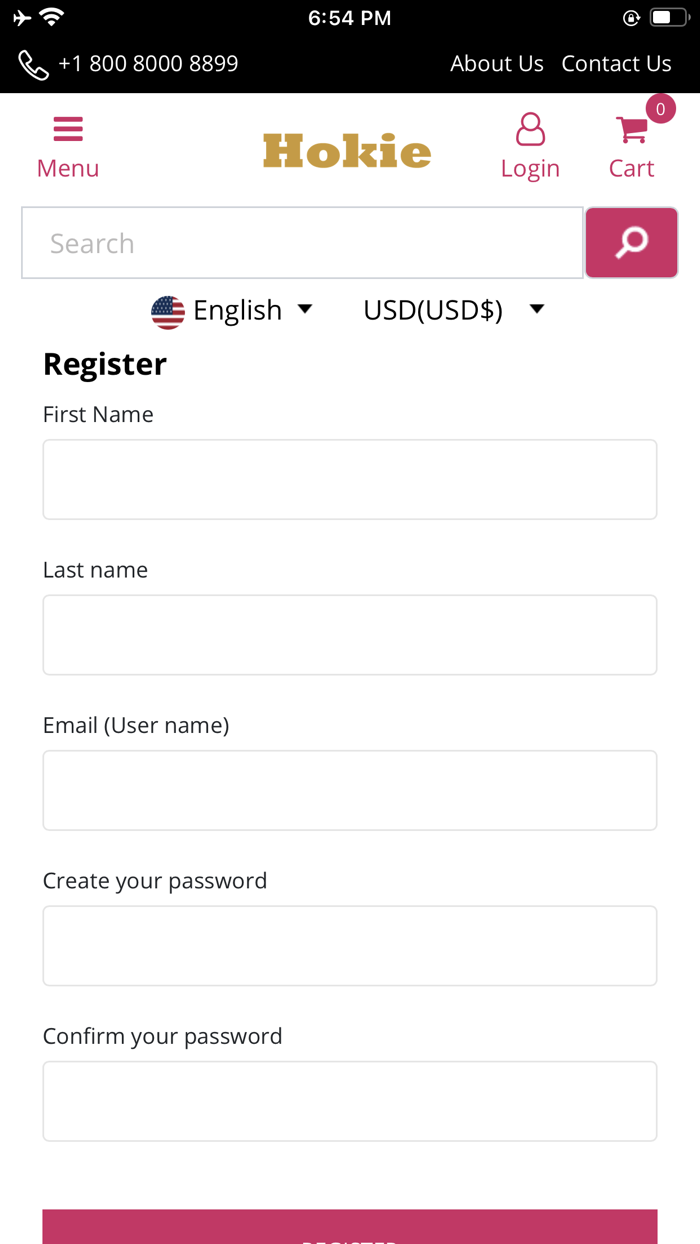This screenshot has height=1244, width=700.
Task: Click the Create your password field
Action: pos(350,946)
